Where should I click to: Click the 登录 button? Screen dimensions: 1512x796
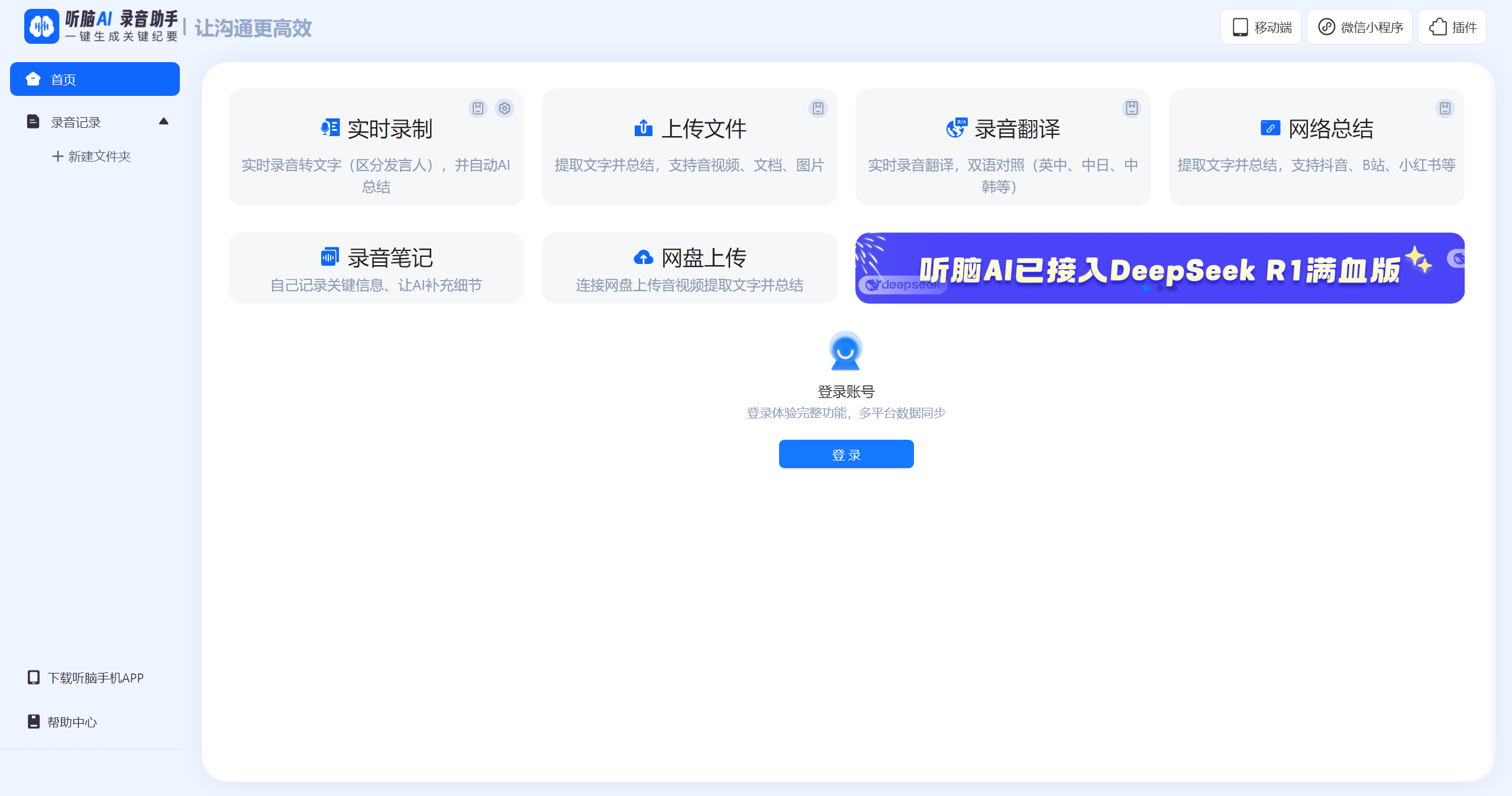click(x=845, y=454)
